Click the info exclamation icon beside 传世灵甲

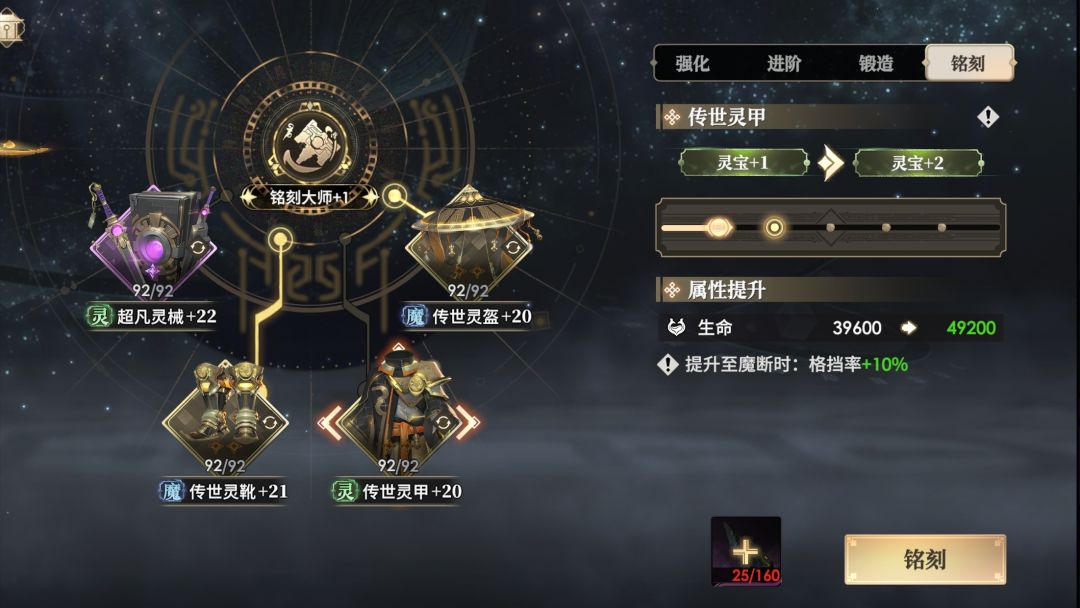tap(988, 117)
